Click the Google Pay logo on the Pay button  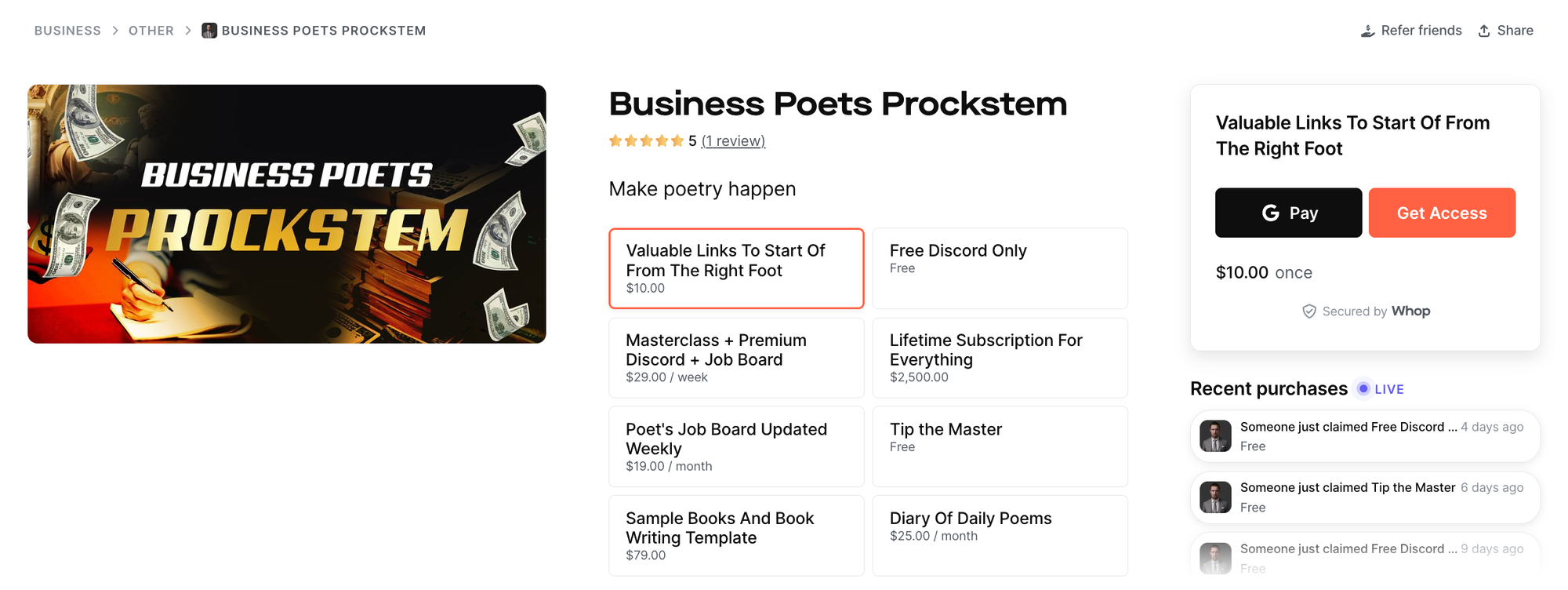[1270, 212]
